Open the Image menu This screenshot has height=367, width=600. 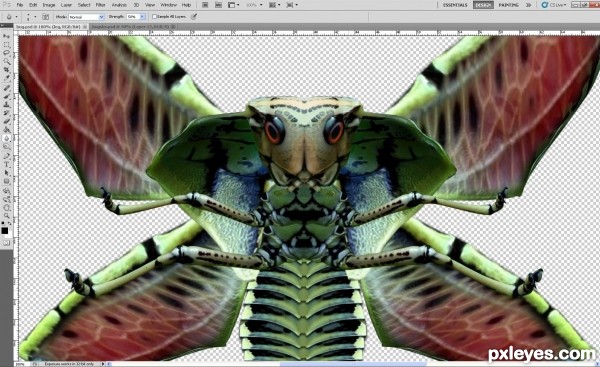tap(49, 5)
